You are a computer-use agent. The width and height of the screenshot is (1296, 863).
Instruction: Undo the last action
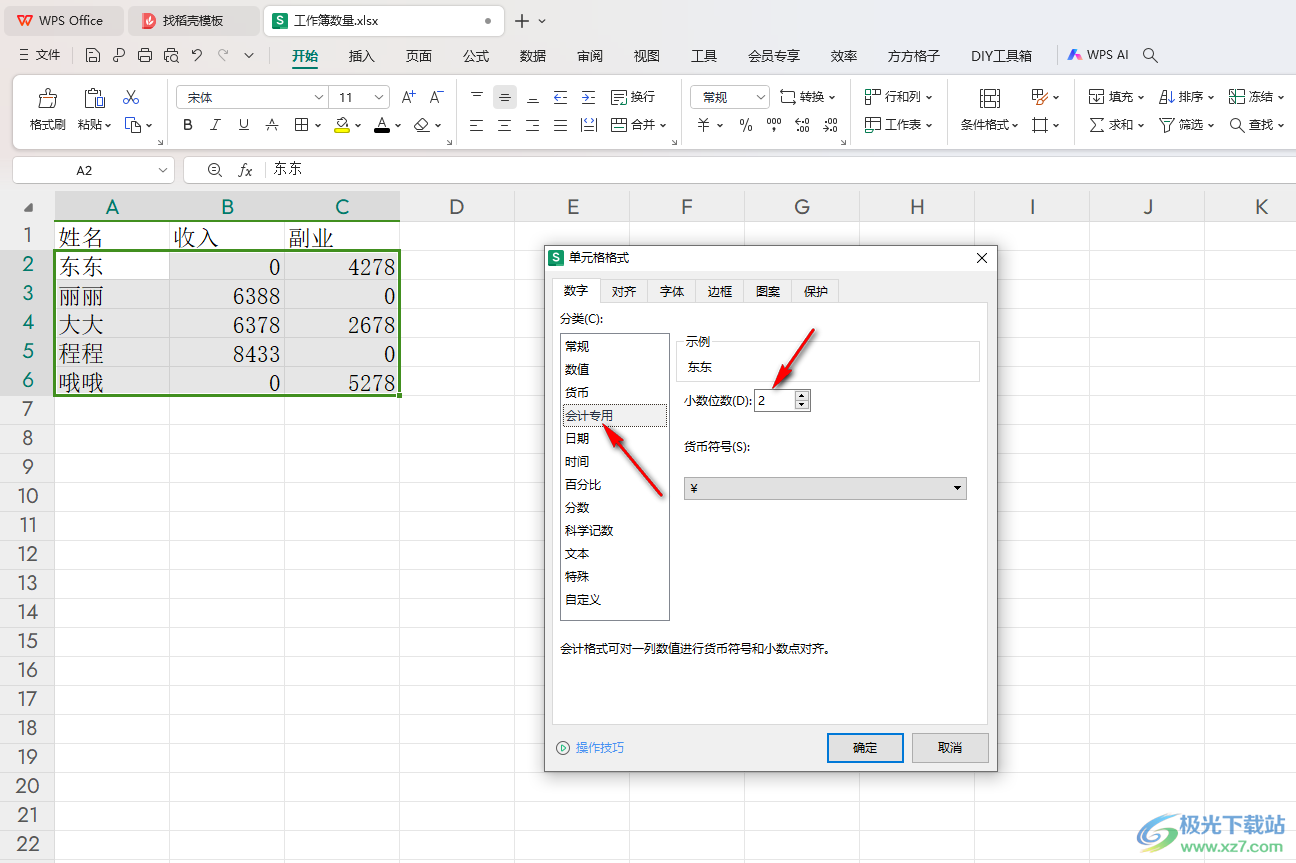click(197, 56)
